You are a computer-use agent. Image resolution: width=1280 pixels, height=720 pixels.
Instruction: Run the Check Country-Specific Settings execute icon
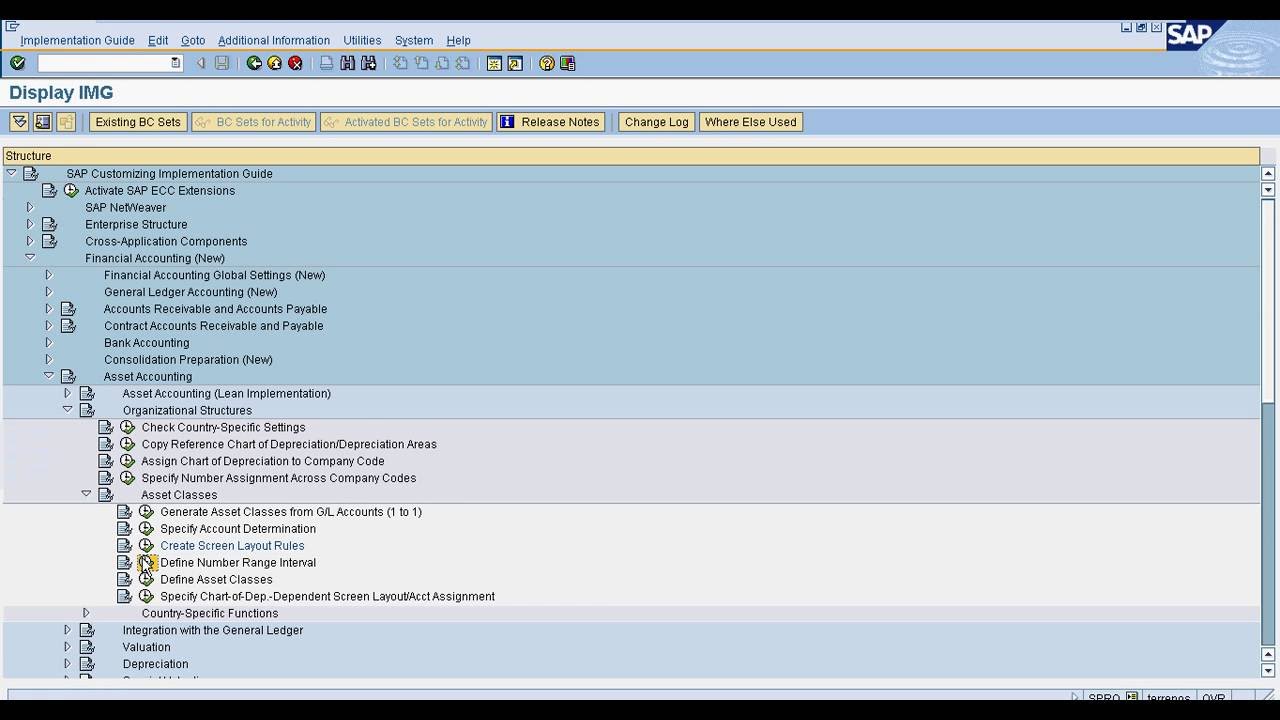point(127,427)
